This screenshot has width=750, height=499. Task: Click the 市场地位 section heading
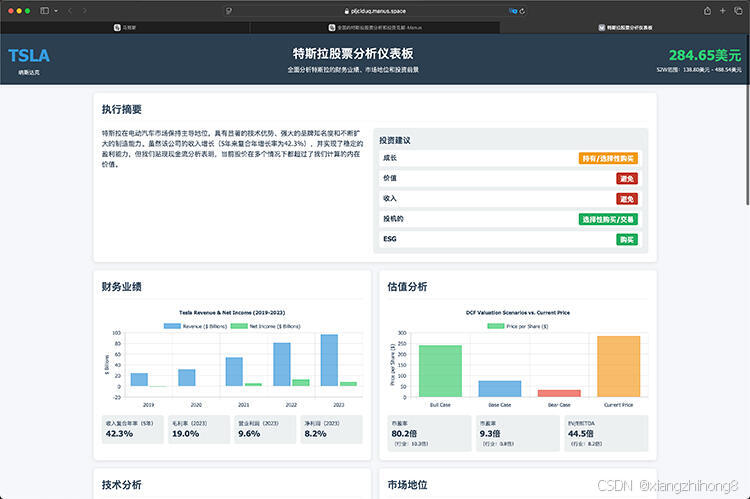point(408,485)
